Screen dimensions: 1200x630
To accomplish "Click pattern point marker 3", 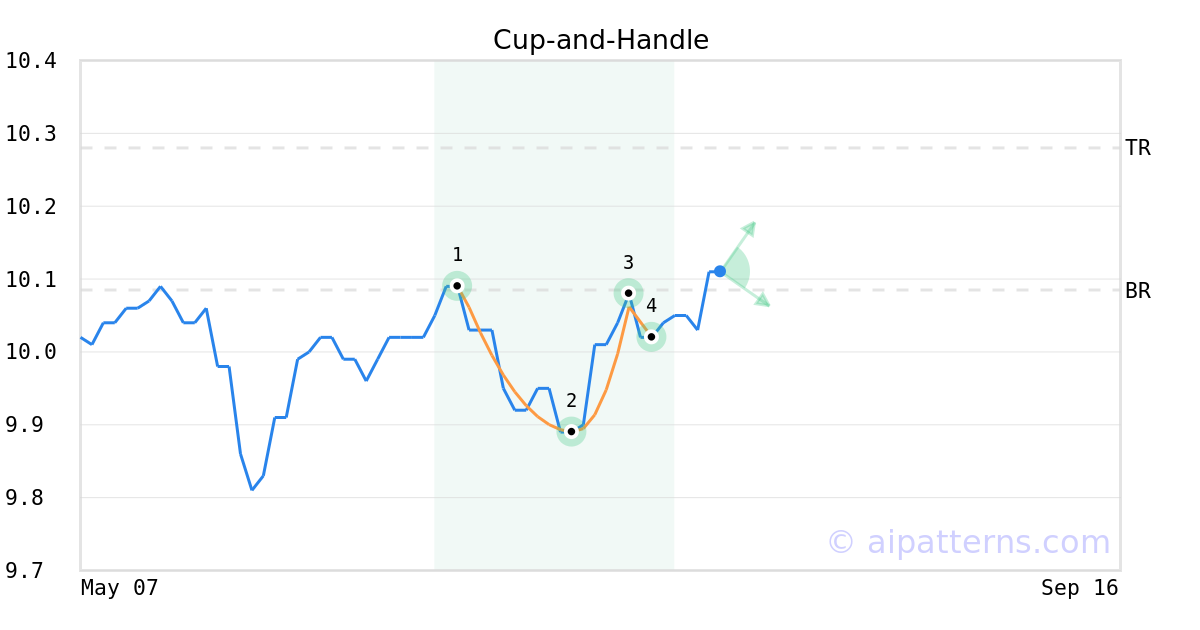I will (628, 293).
